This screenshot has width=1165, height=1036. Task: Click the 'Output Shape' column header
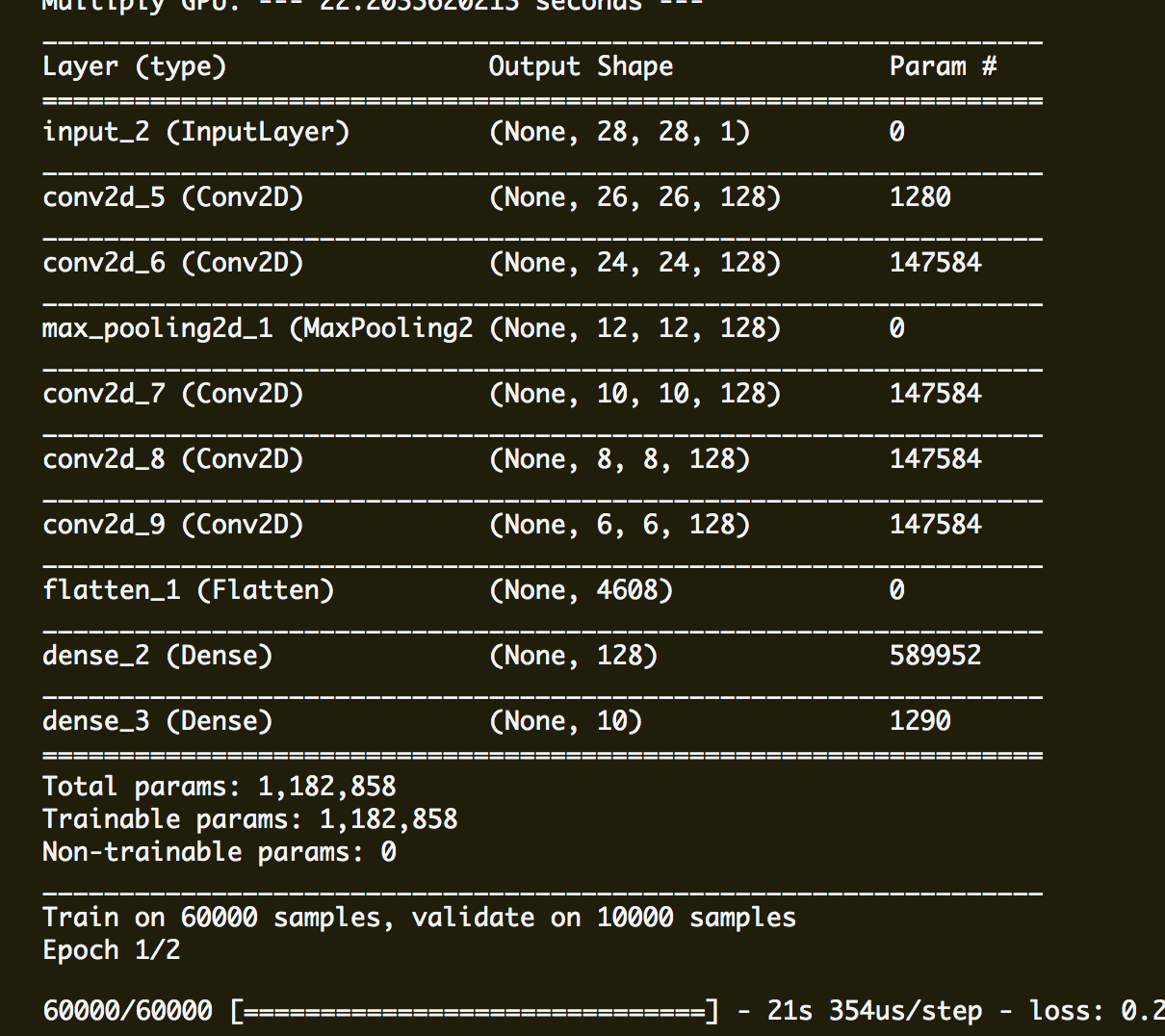pyautogui.click(x=581, y=66)
